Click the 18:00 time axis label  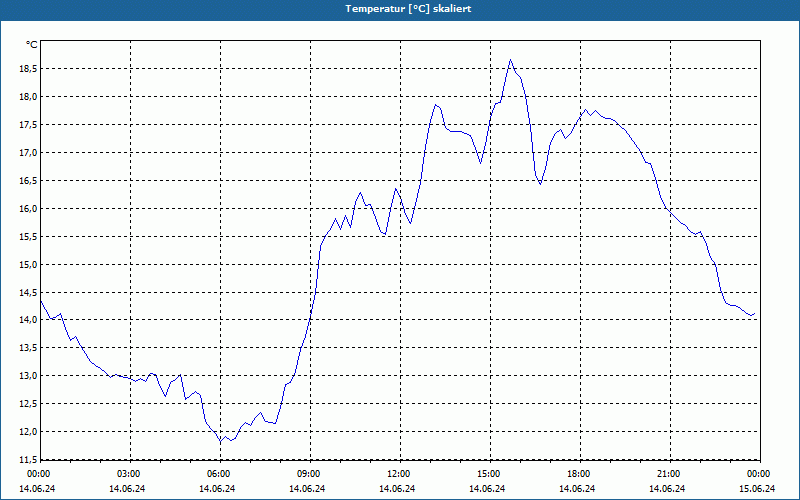point(579,474)
